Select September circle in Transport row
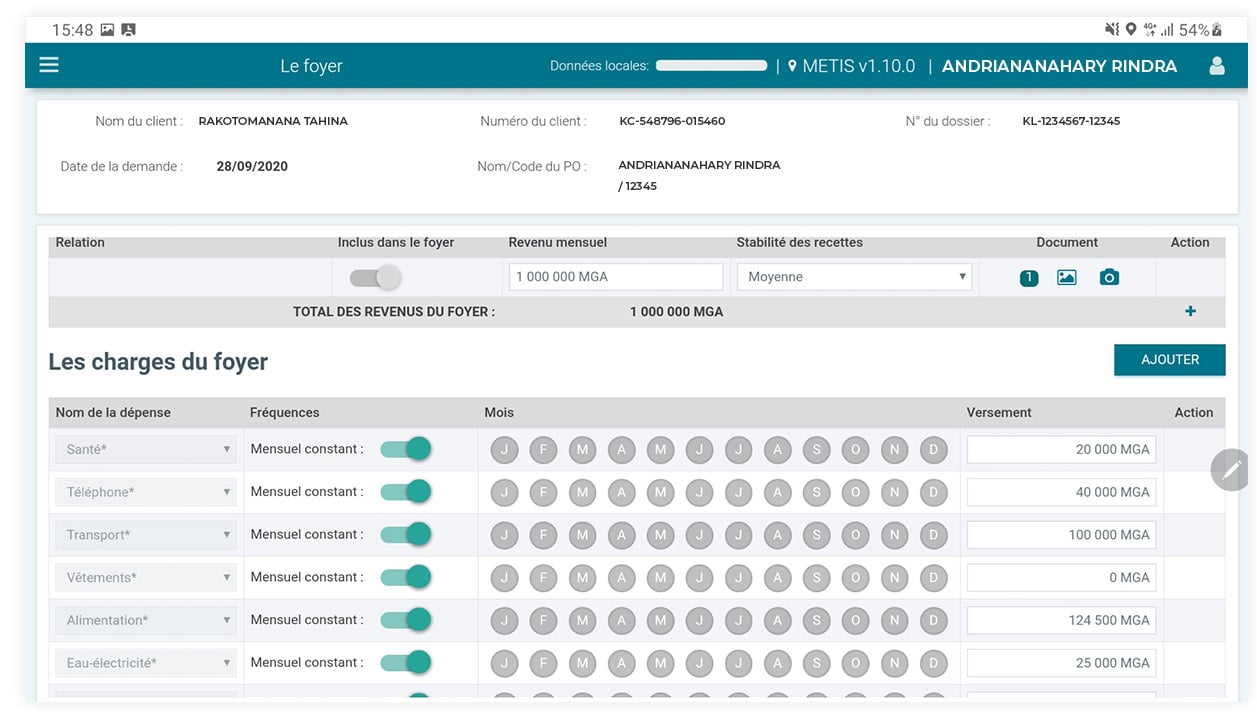The height and width of the screenshot is (718, 1257). click(816, 535)
